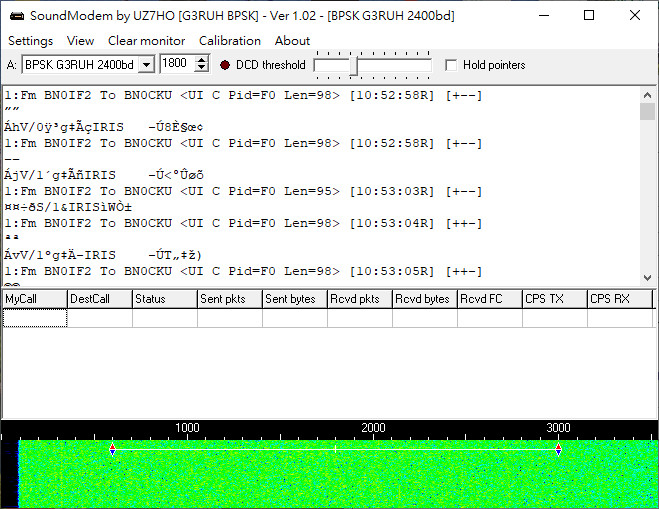Screen dimensions: 659x509
Task: Click the Sent pkts column header
Action: point(230,299)
